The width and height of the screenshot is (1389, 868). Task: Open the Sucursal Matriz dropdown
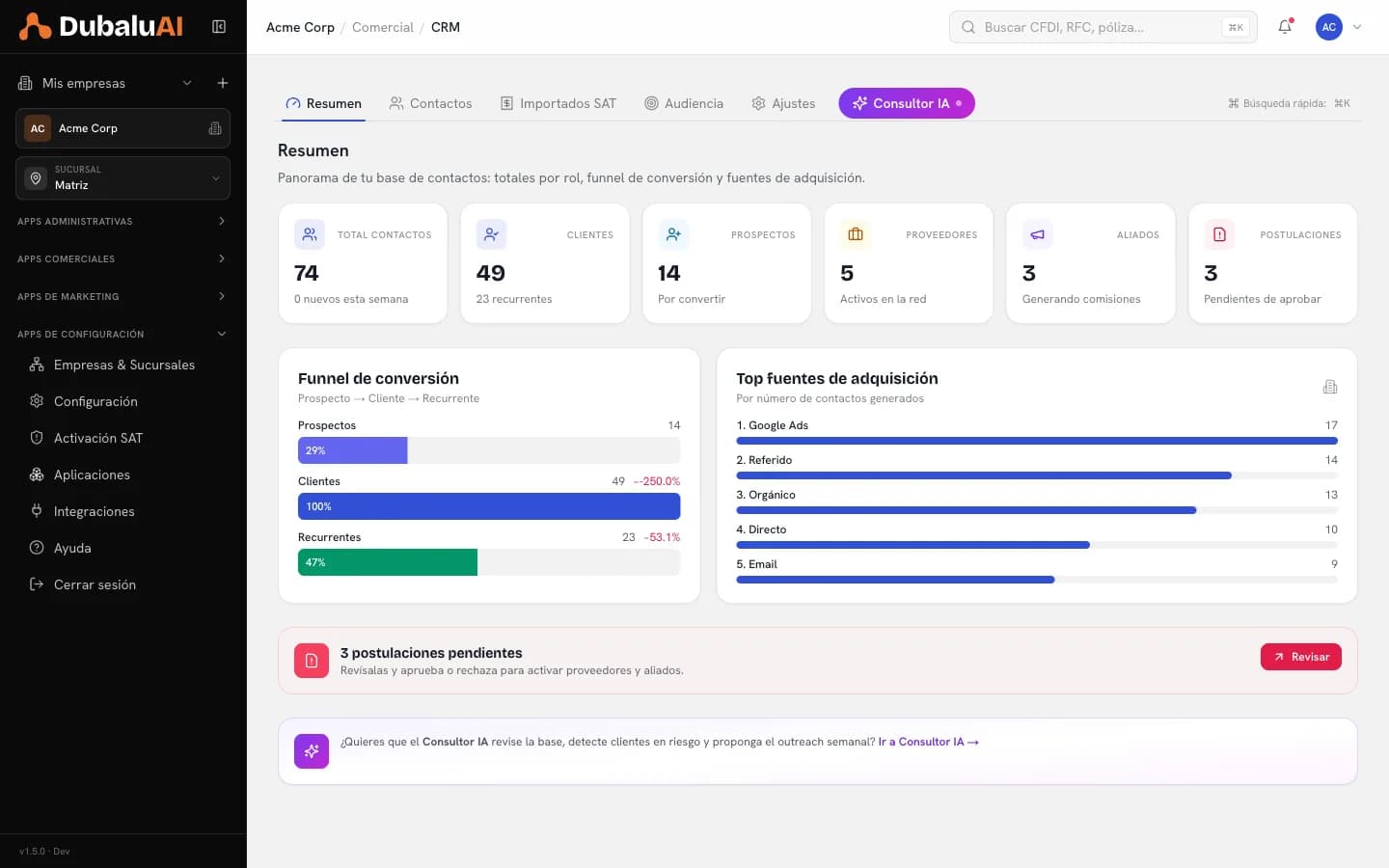click(123, 177)
